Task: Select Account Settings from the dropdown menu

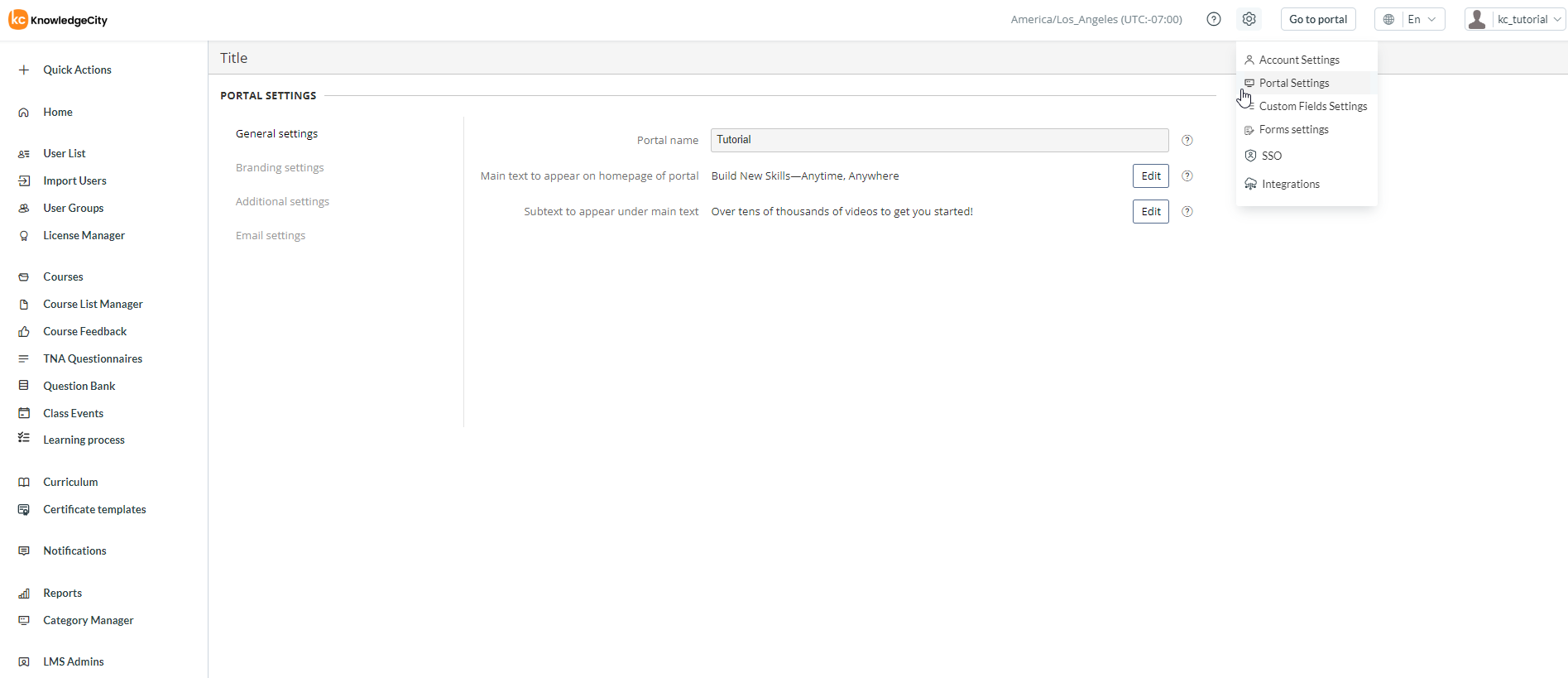Action: point(1298,60)
